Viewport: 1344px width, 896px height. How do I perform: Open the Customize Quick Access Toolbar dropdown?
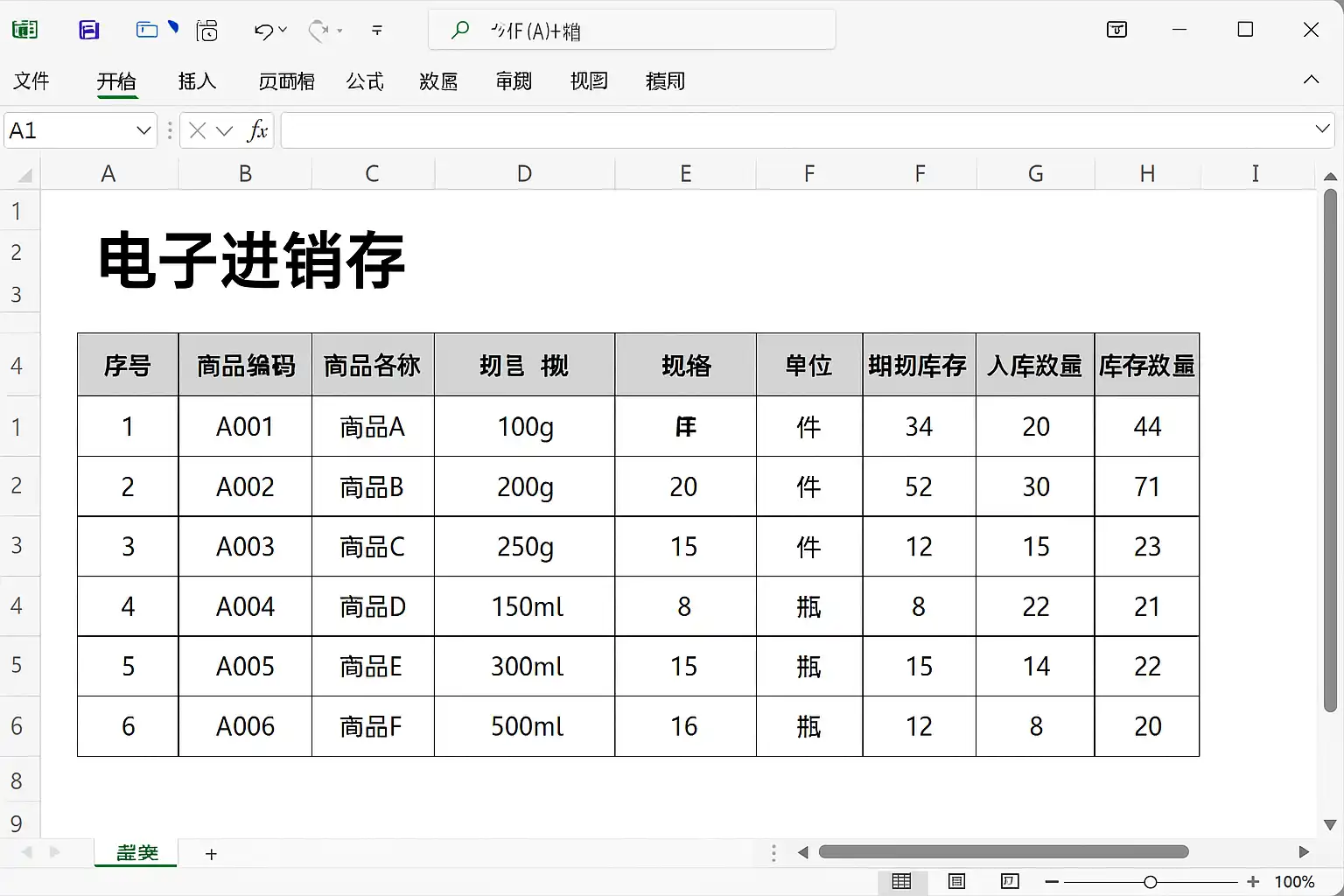(377, 31)
